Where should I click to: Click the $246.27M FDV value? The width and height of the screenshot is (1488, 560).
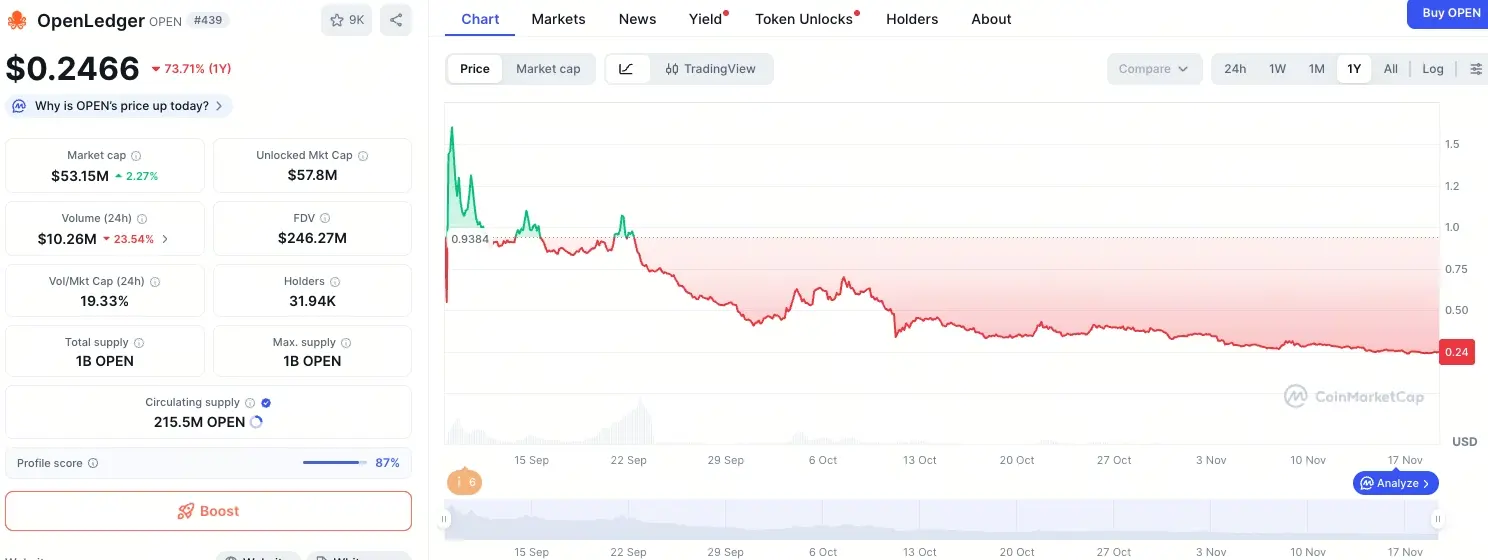[x=312, y=238]
